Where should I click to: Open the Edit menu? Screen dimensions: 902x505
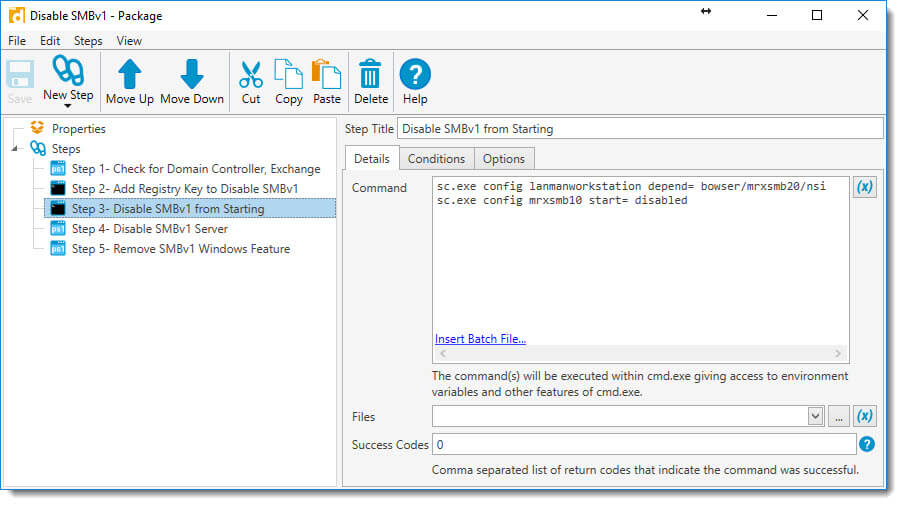pyautogui.click(x=50, y=41)
